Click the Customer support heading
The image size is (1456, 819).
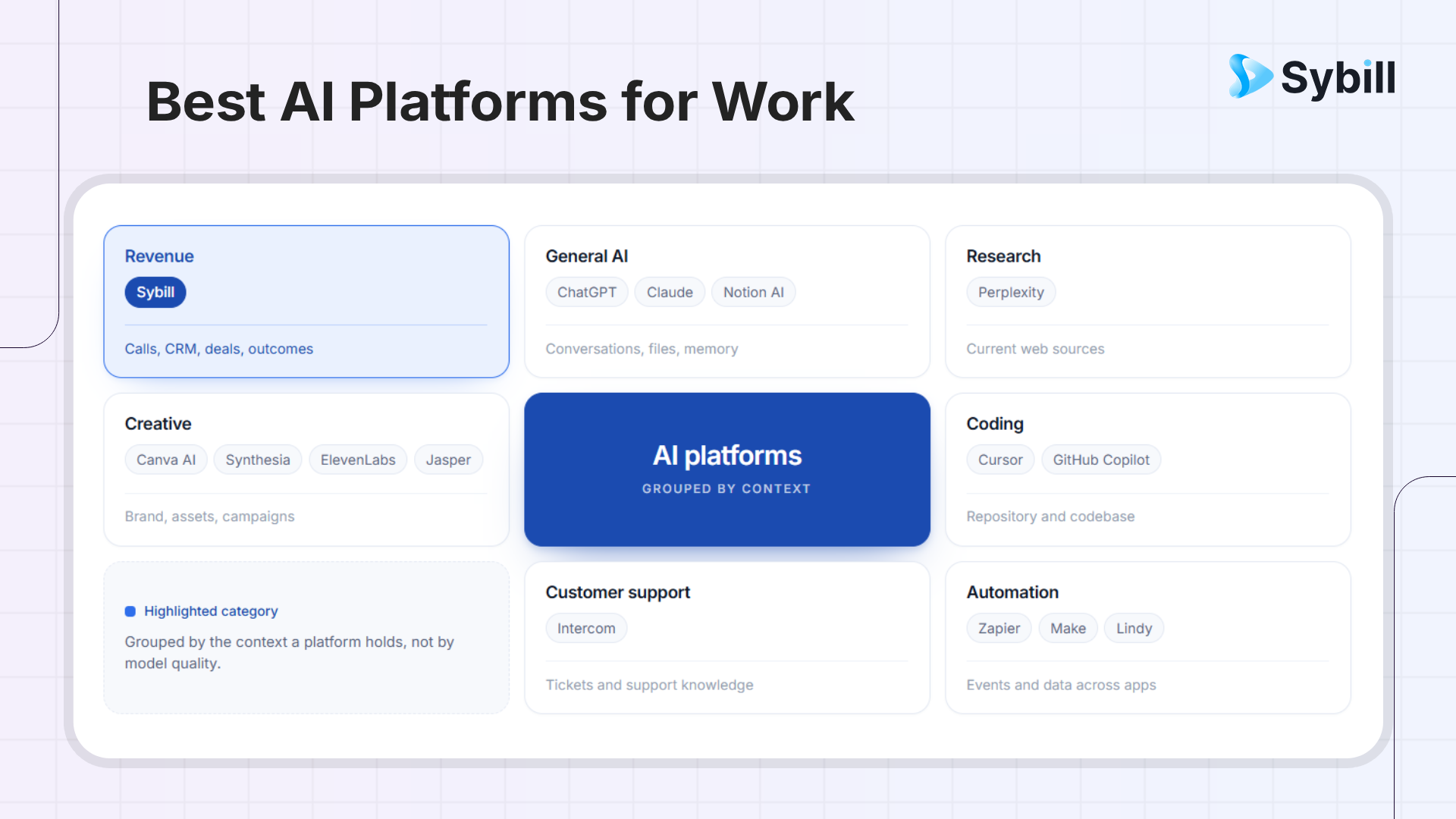618,592
